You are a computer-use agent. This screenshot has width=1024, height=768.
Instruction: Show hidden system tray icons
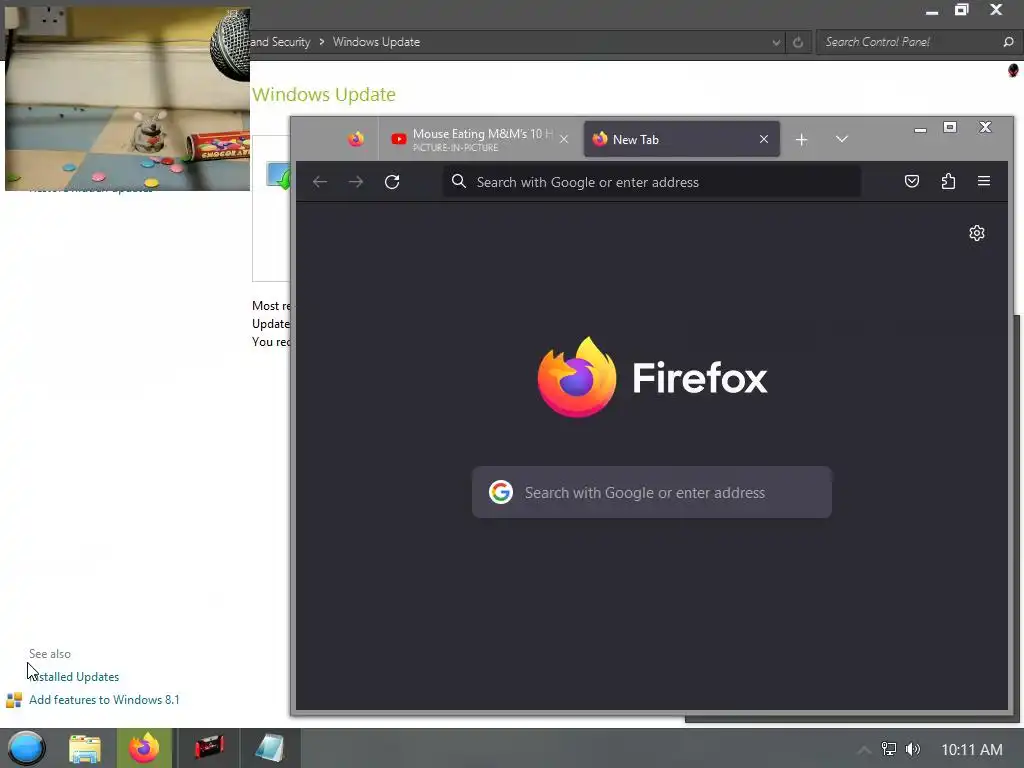(x=864, y=750)
